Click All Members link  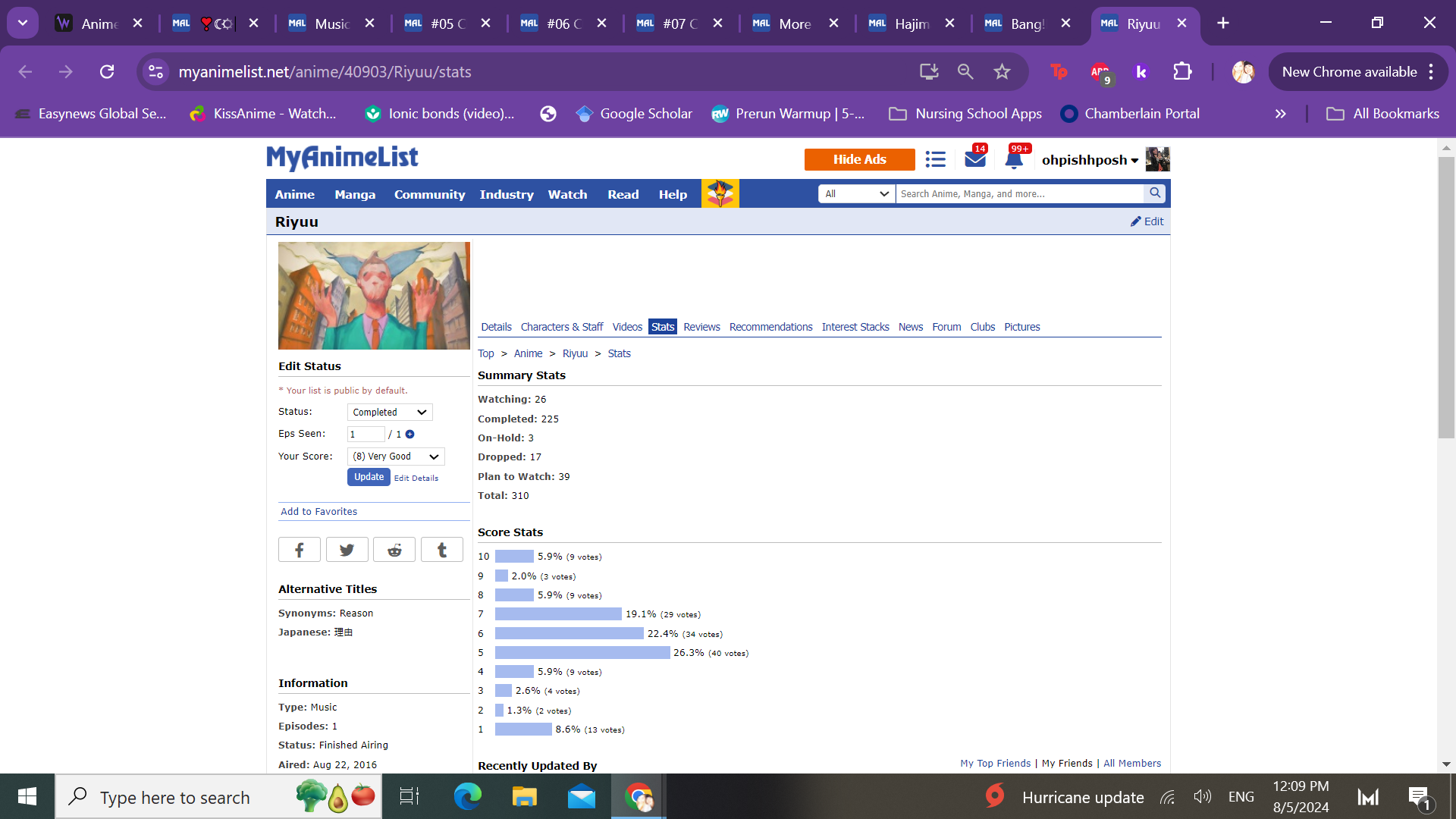(1132, 764)
